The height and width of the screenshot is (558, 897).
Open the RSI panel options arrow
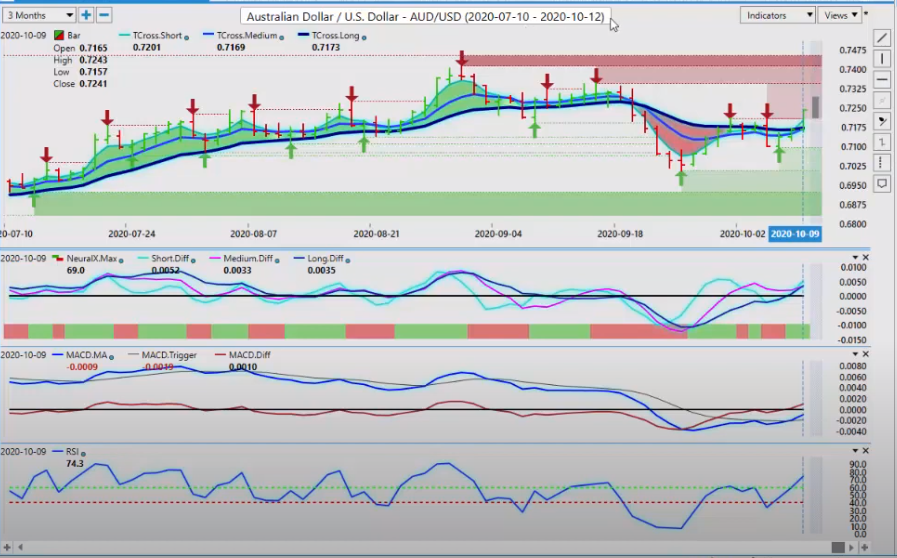click(855, 451)
